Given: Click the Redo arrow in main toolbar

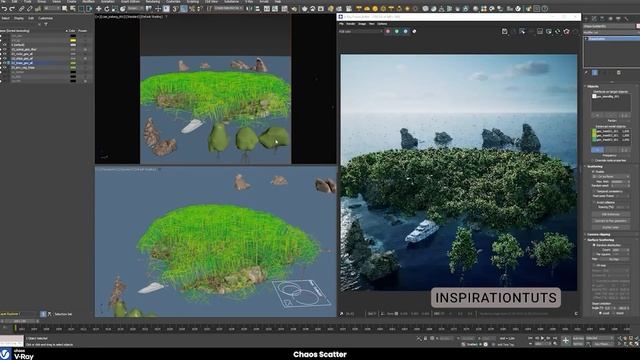Looking at the screenshot, I should 11,9.
